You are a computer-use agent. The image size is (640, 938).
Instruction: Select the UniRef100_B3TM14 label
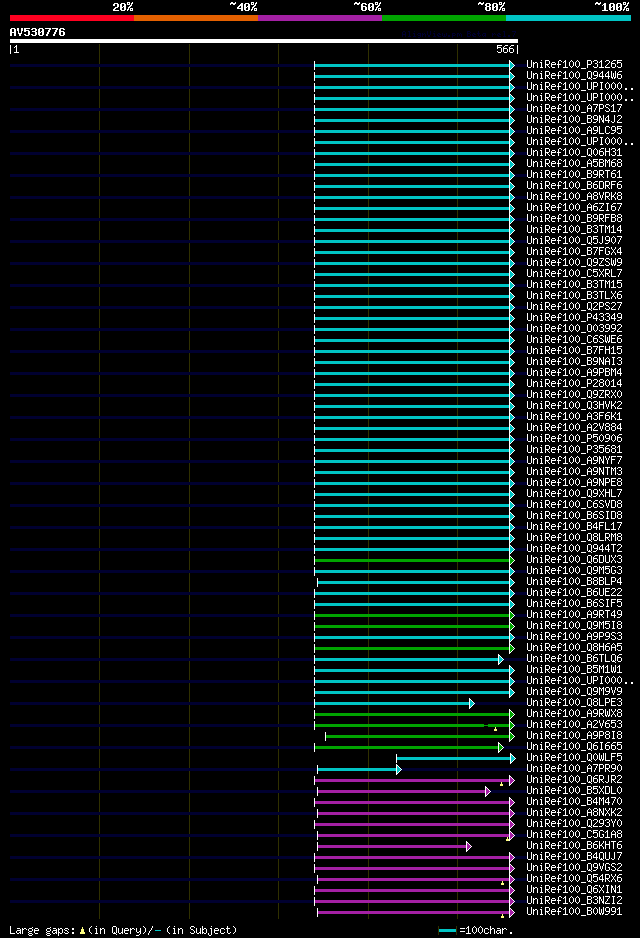[x=574, y=229]
